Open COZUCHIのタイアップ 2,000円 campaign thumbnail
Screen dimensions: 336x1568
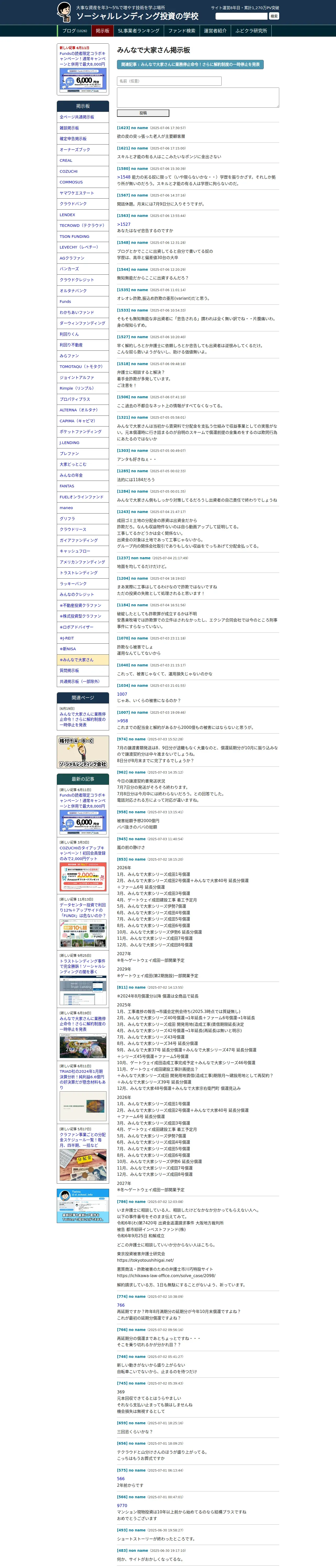point(83,877)
